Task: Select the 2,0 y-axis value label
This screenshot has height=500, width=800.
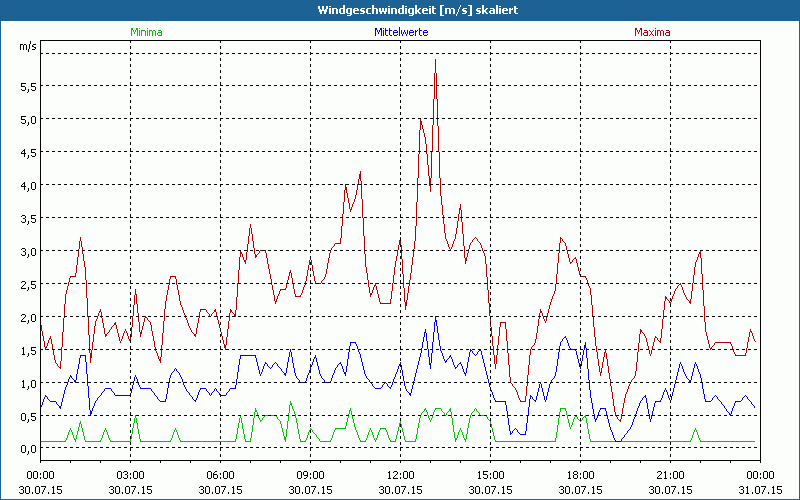Action: pyautogui.click(x=27, y=317)
